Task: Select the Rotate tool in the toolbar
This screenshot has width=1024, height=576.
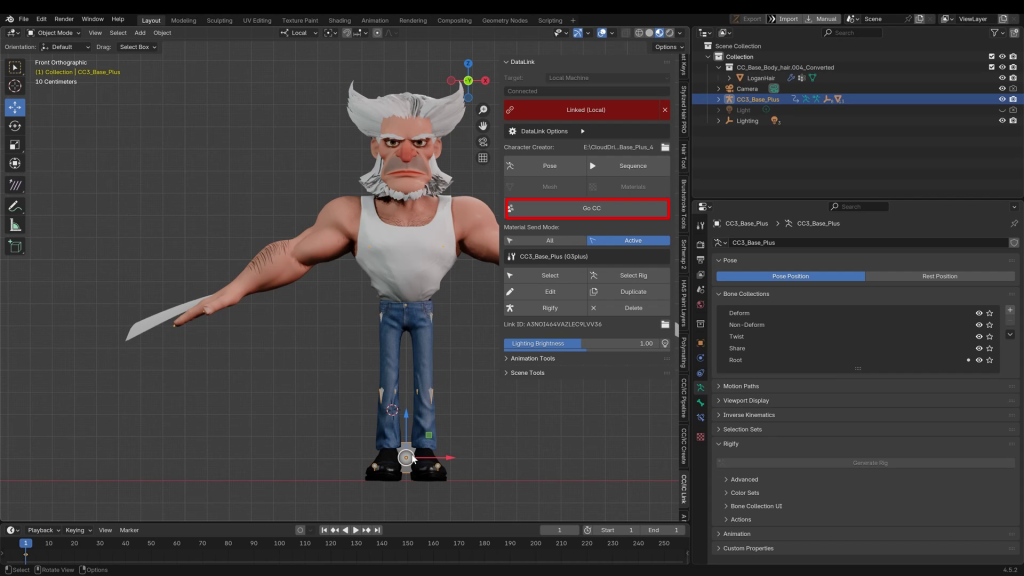Action: tap(15, 126)
